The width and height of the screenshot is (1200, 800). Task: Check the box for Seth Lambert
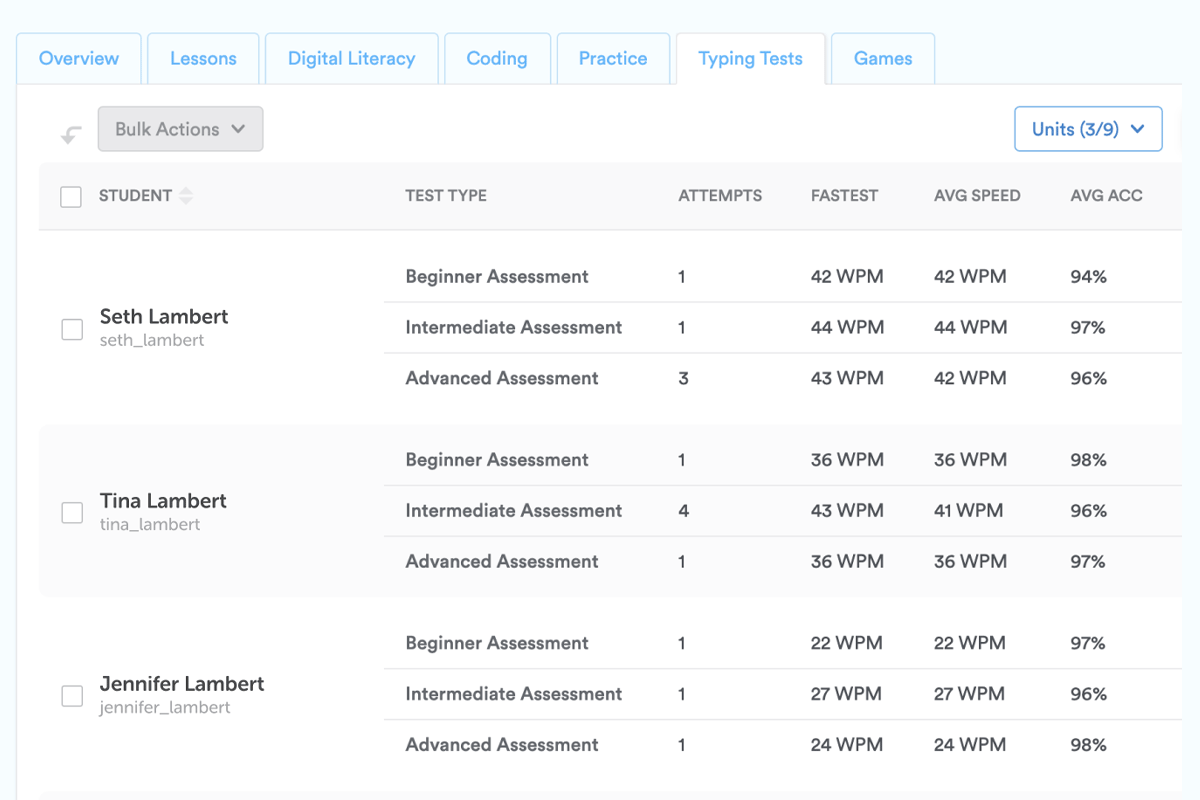(72, 329)
